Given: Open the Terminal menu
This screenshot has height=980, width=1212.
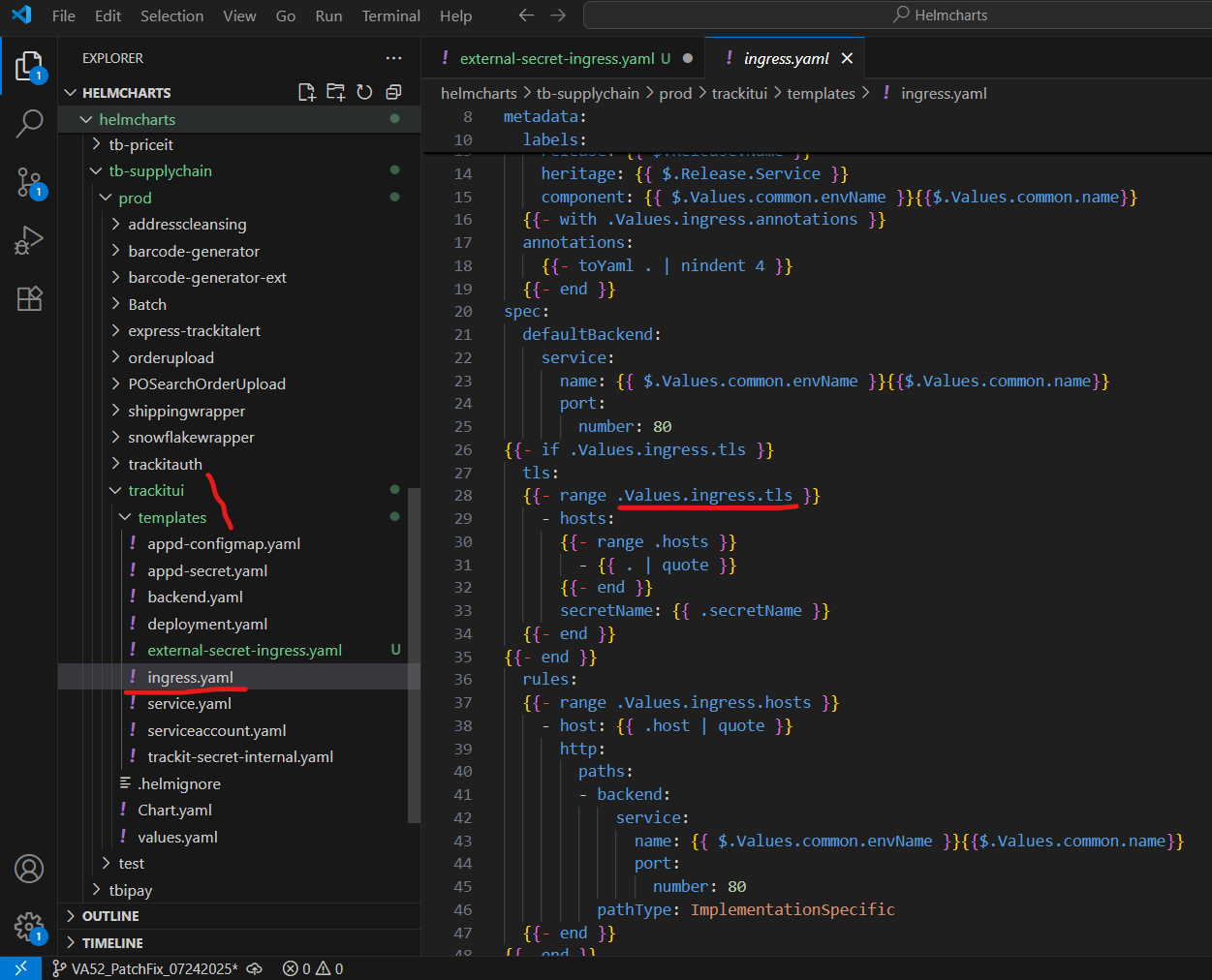Looking at the screenshot, I should (x=390, y=15).
